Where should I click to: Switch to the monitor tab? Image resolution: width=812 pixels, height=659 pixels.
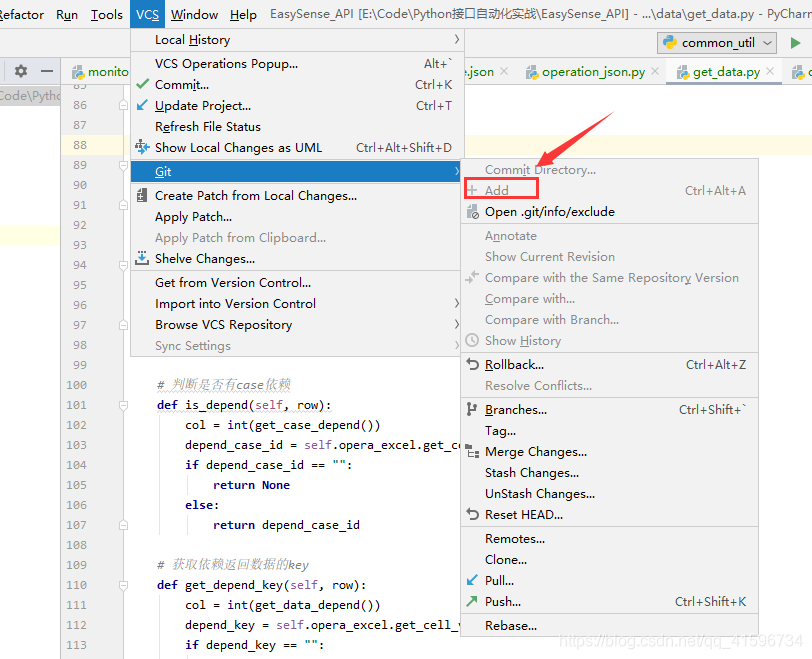tap(100, 72)
